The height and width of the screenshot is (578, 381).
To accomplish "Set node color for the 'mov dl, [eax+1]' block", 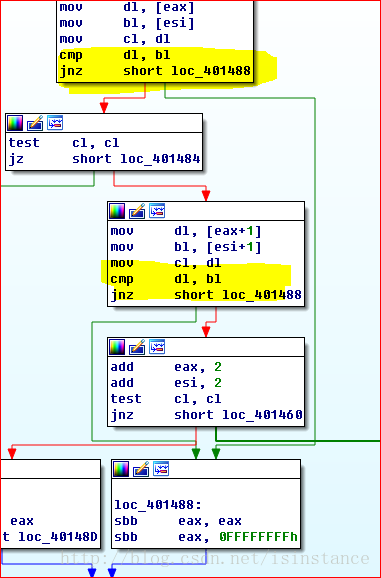I will coord(117,211).
